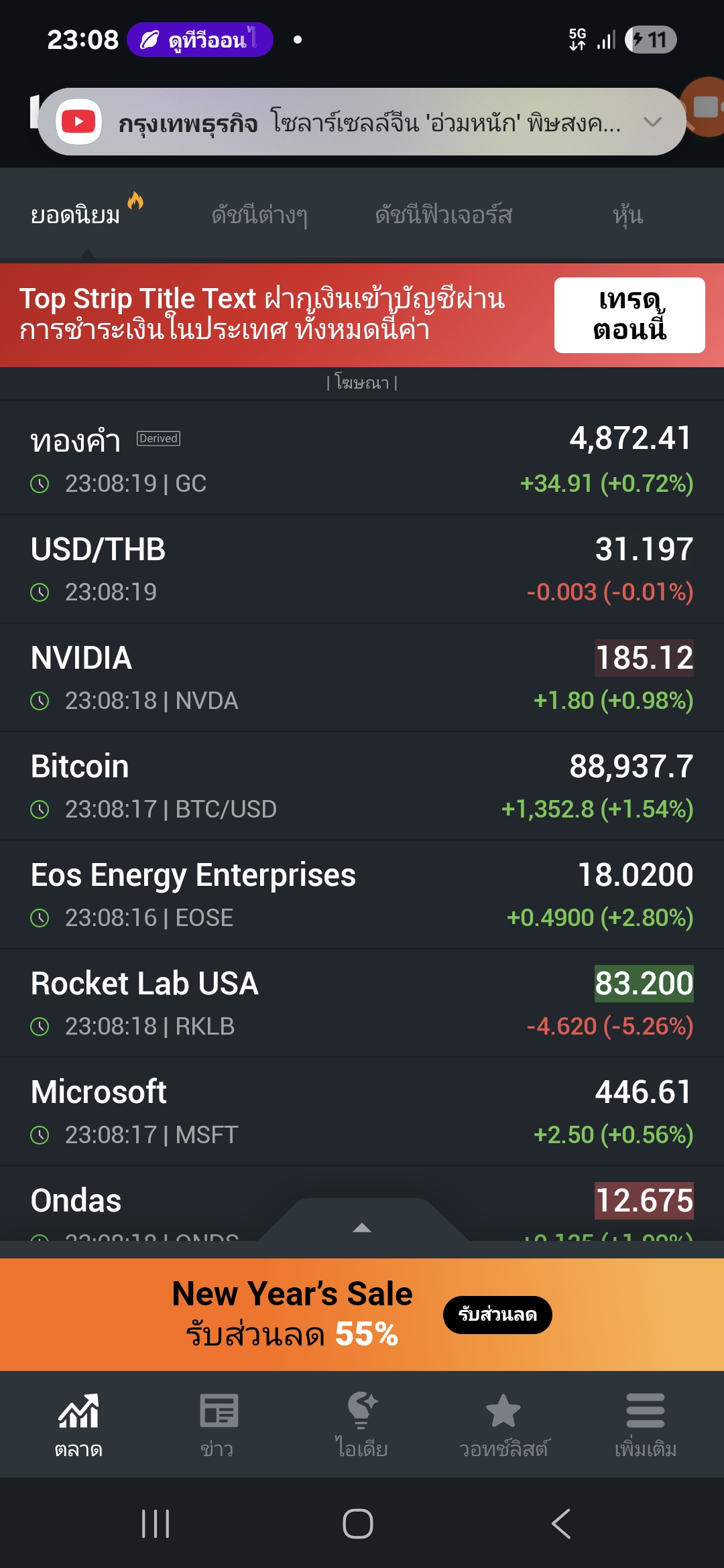Expand the YouTube notification chevron
This screenshot has height=1568, width=724.
tap(652, 122)
